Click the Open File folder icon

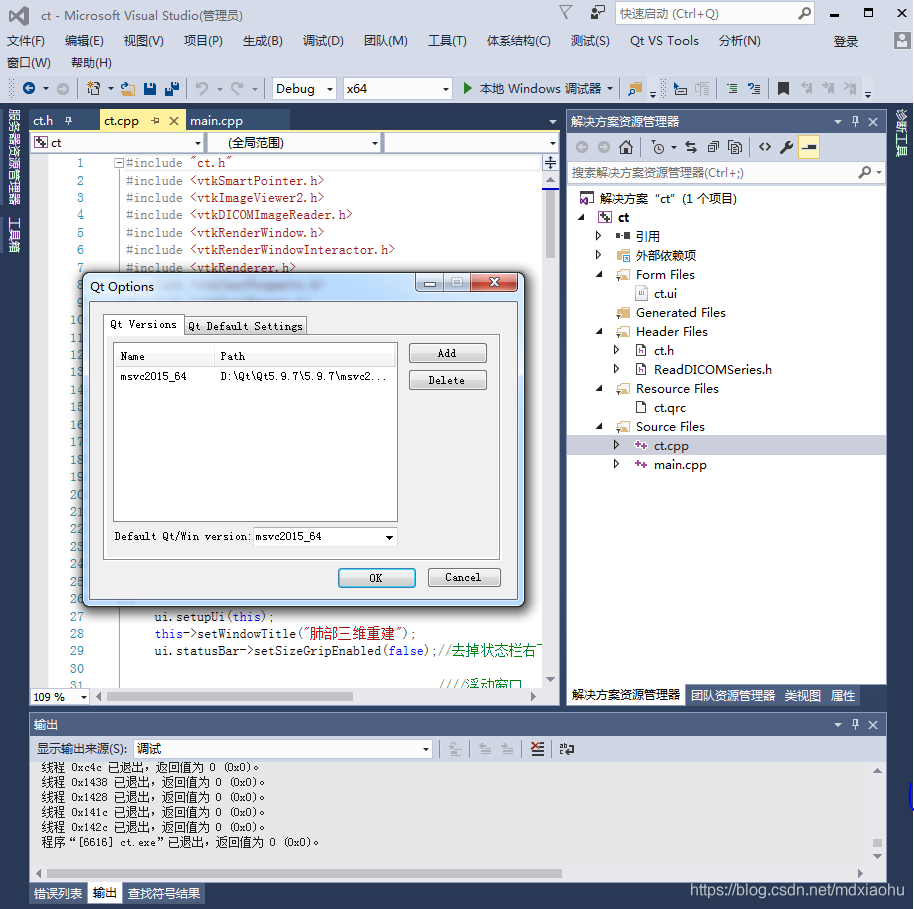tap(128, 89)
